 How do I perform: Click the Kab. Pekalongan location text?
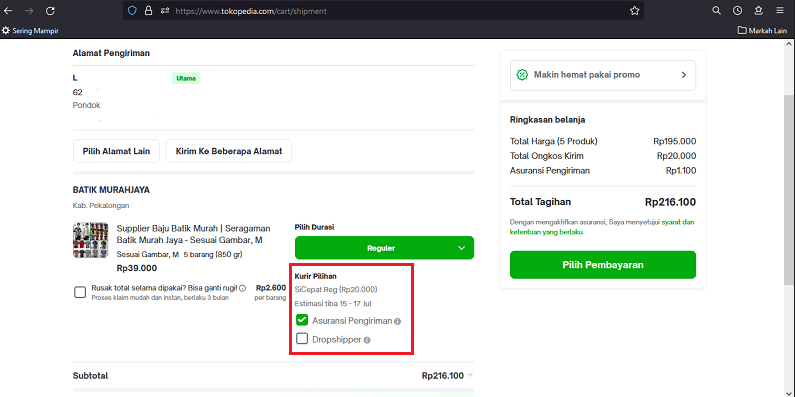point(101,205)
